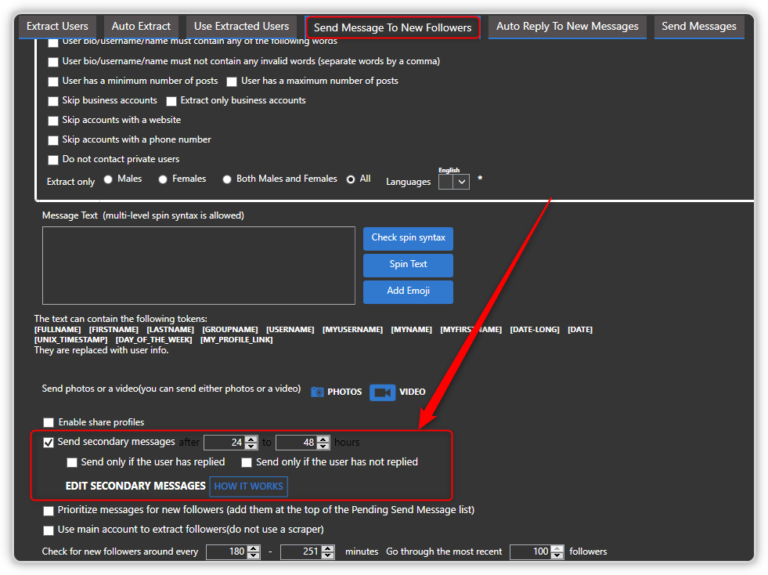Tick Do not contact private users
The image size is (768, 575).
click(x=53, y=160)
